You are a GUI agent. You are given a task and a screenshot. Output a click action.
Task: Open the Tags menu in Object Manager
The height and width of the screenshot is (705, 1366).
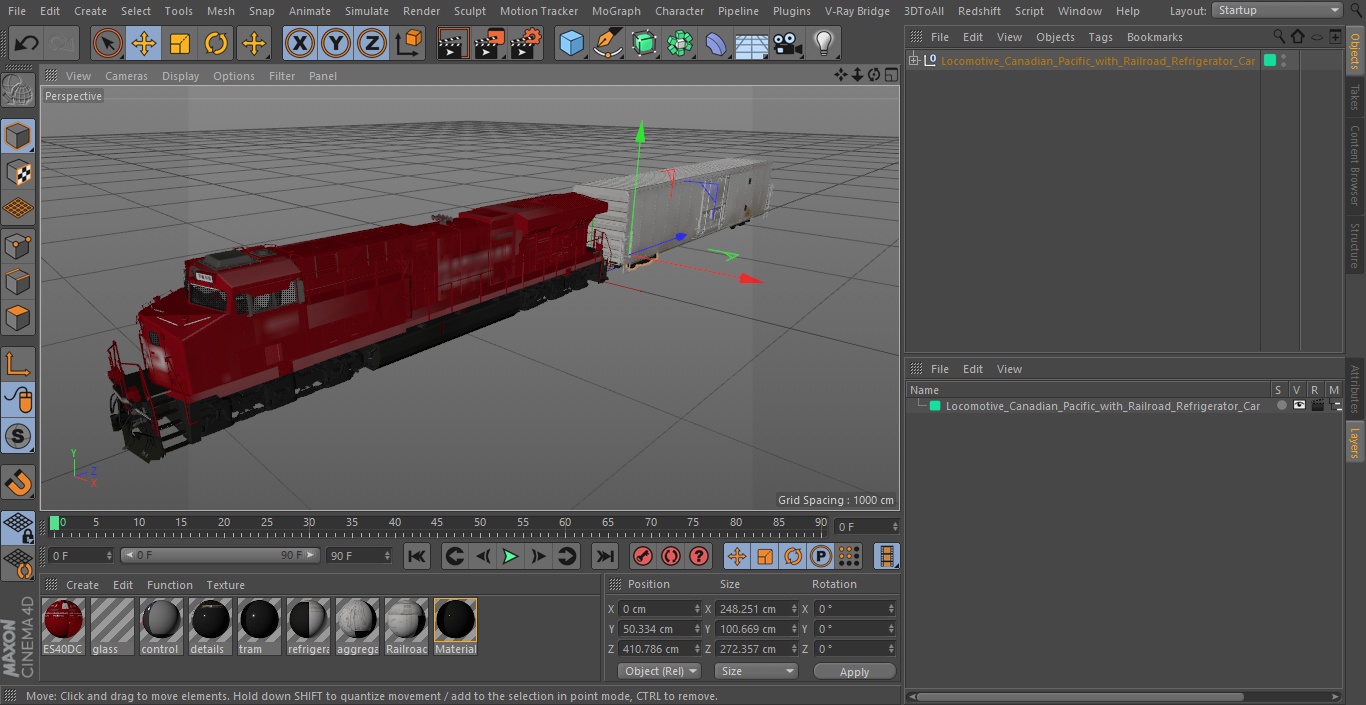1100,37
